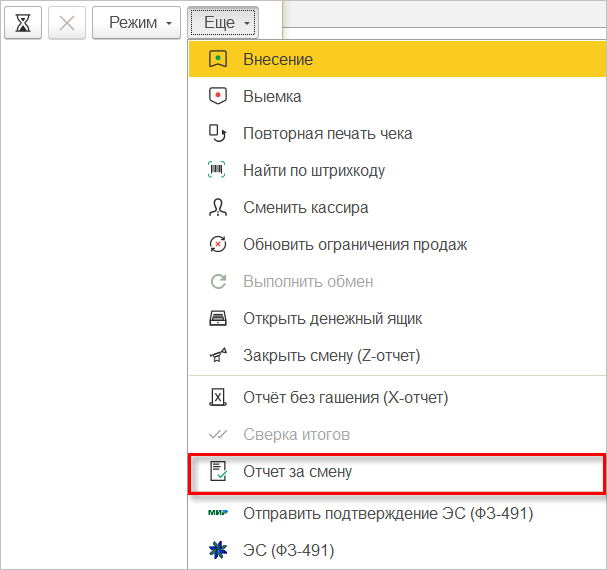The width and height of the screenshot is (607, 570).
Task: Choose Отчет за смену from menu
Action: (x=297, y=472)
